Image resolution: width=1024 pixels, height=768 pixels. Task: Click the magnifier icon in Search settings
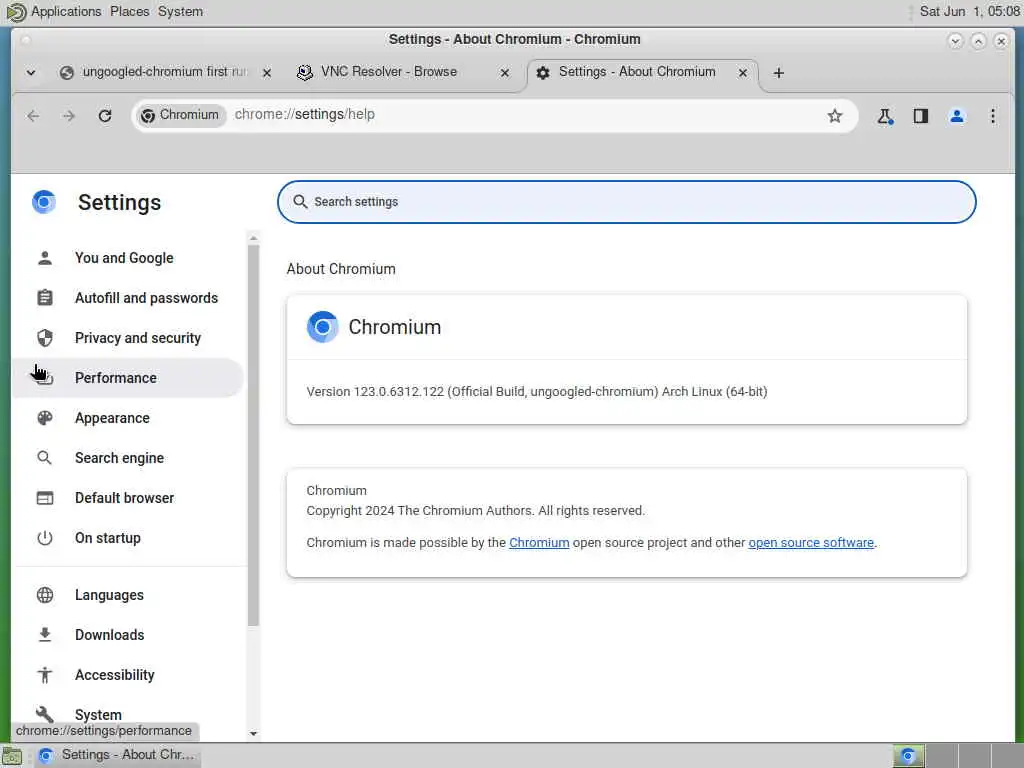pyautogui.click(x=300, y=202)
